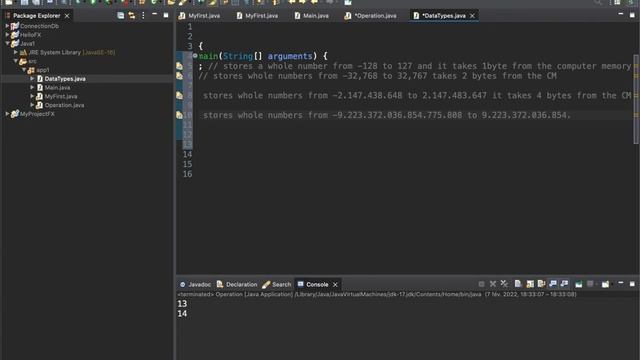Screen dimensions: 640x360
Task: Expand DataTypes.java in the tree
Action: (32, 78)
